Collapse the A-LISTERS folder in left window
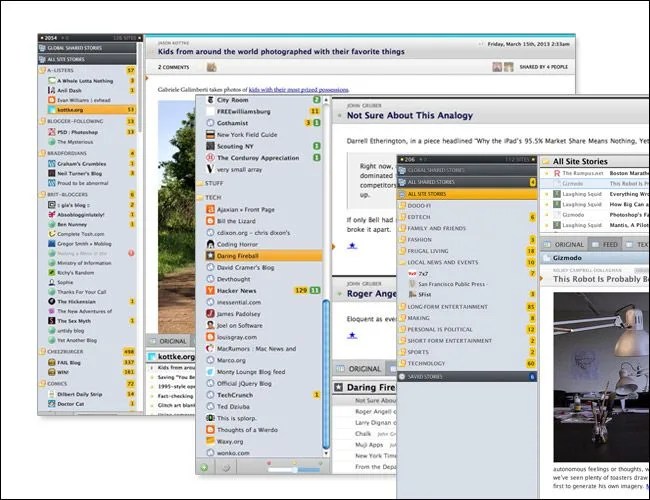This screenshot has height=500, width=650. point(42,70)
